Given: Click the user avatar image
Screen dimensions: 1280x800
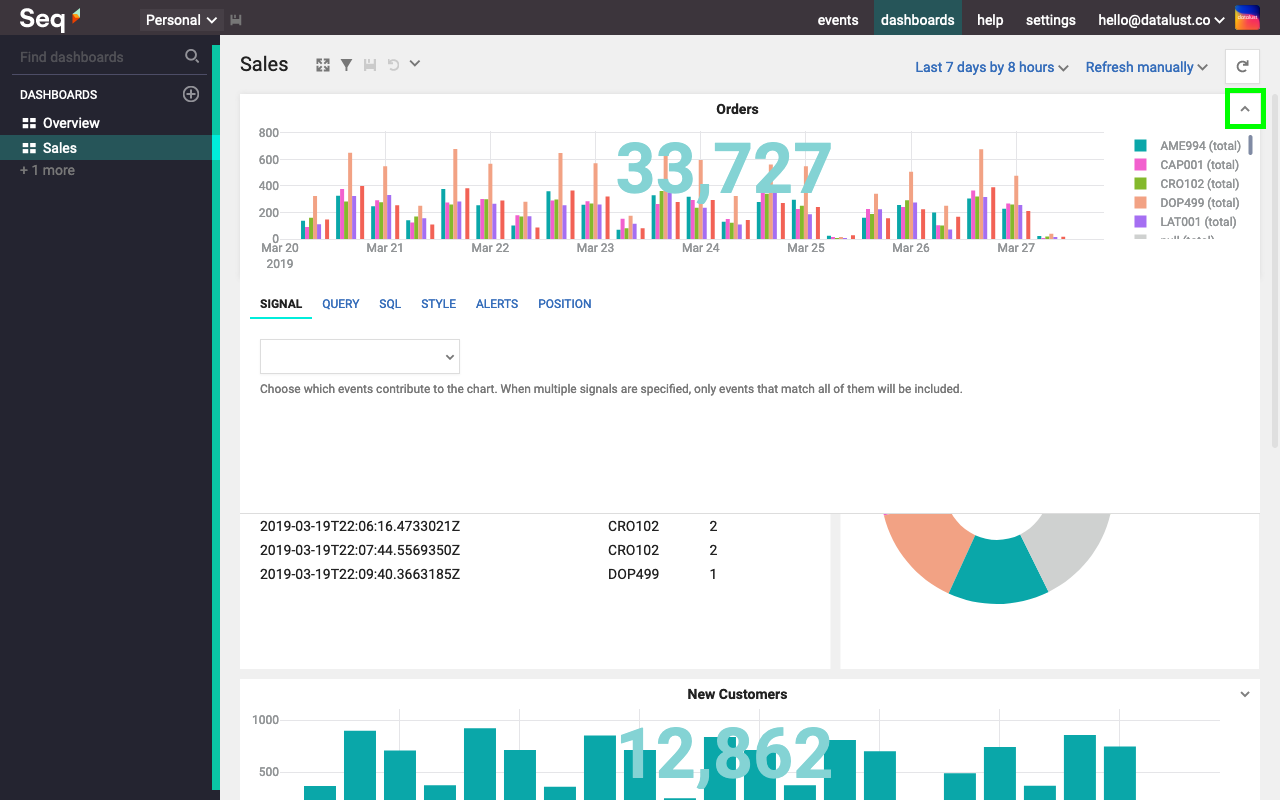Looking at the screenshot, I should click(x=1247, y=18).
